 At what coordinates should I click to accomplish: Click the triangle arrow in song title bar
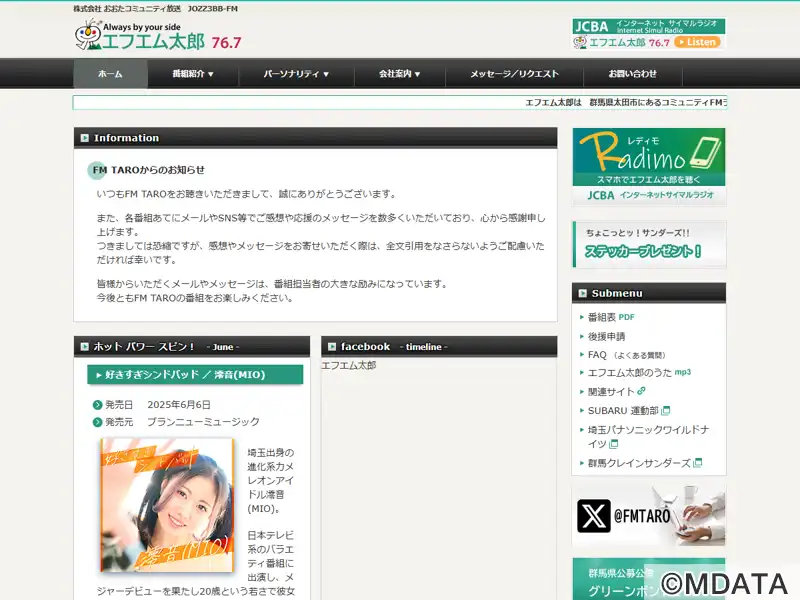click(x=99, y=375)
